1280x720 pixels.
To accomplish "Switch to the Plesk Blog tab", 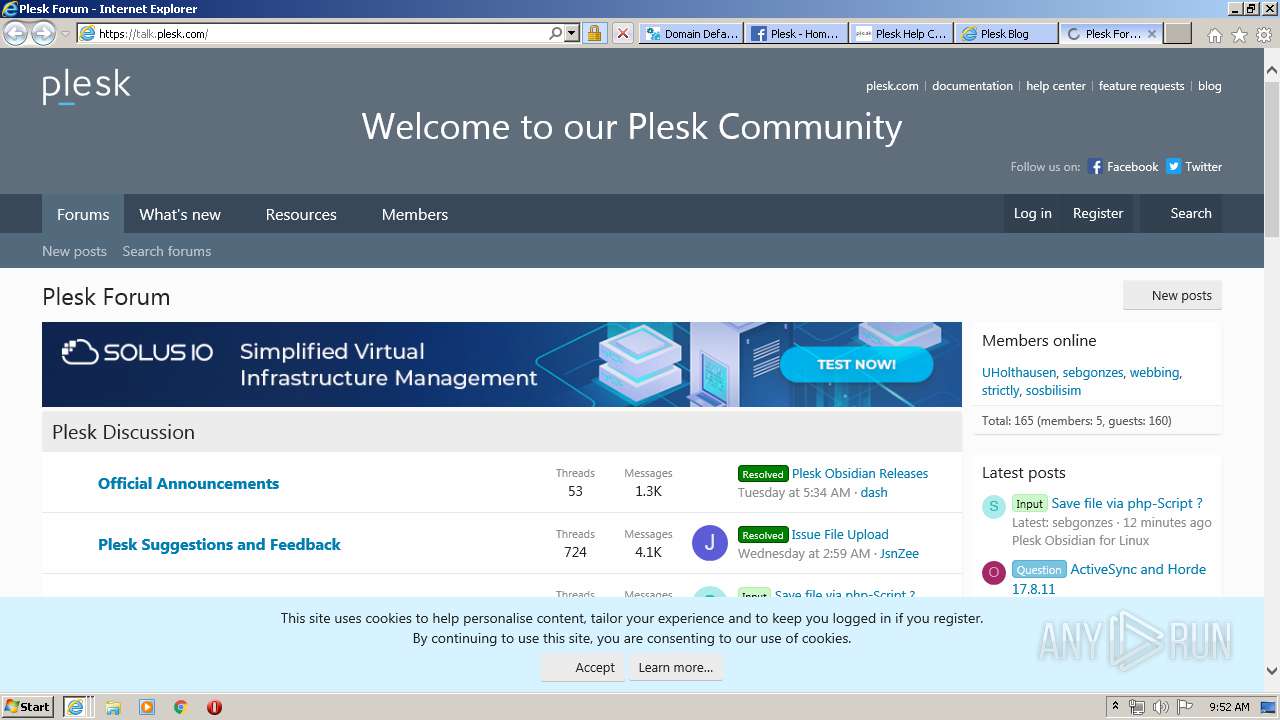I will (1005, 33).
